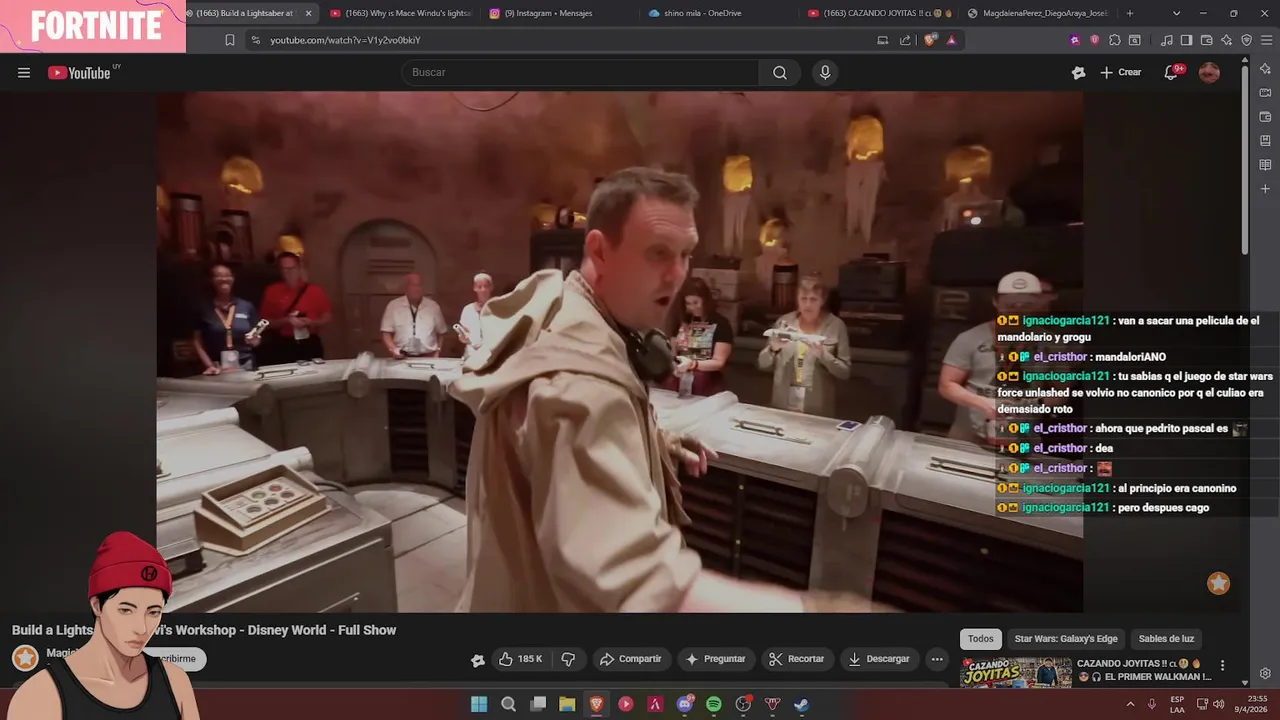The width and height of the screenshot is (1280, 720).
Task: Open Discord from the taskbar
Action: 685,704
